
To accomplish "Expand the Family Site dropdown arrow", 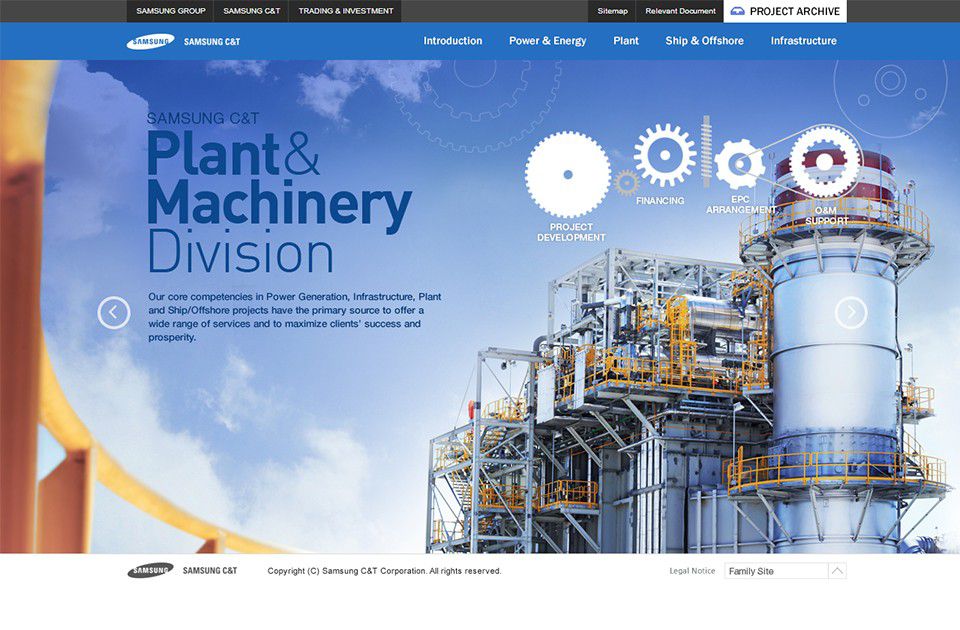I will pyautogui.click(x=837, y=571).
